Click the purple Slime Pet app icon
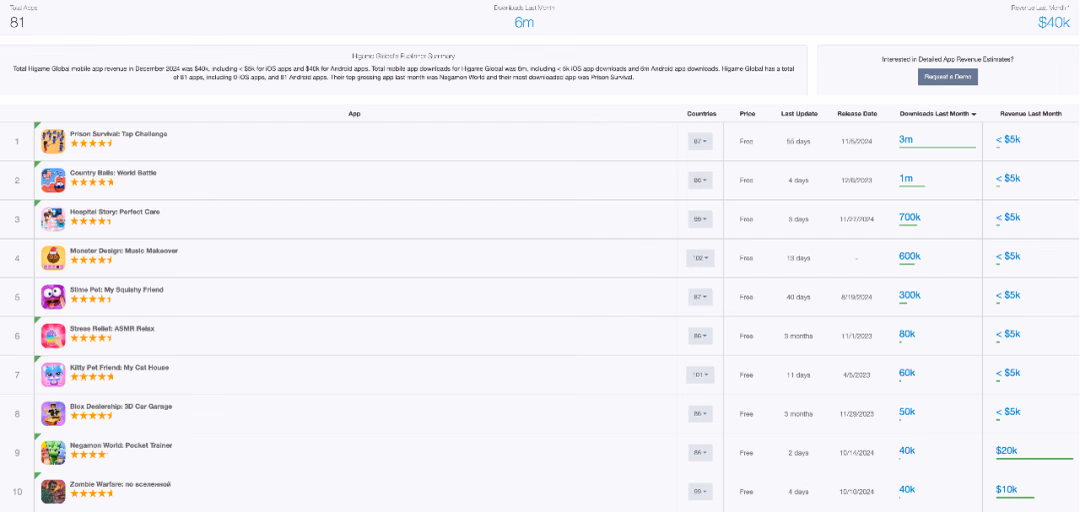 click(53, 297)
